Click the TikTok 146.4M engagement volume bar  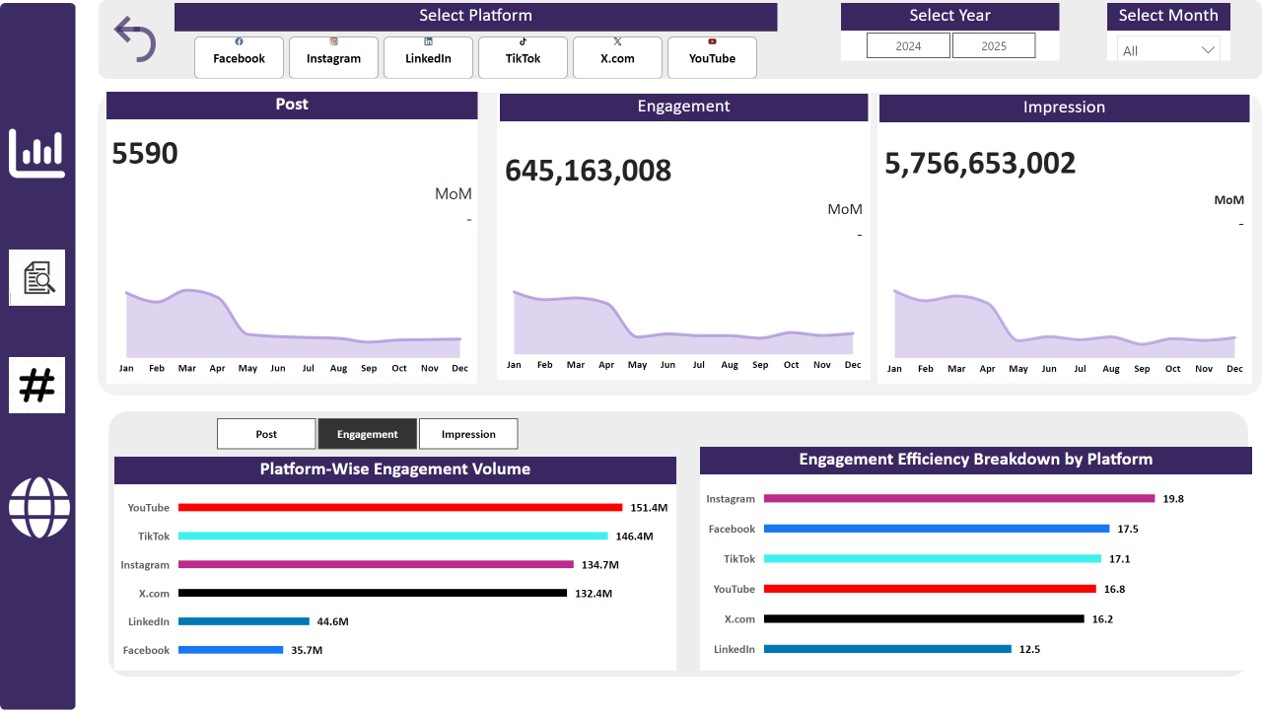click(x=393, y=536)
